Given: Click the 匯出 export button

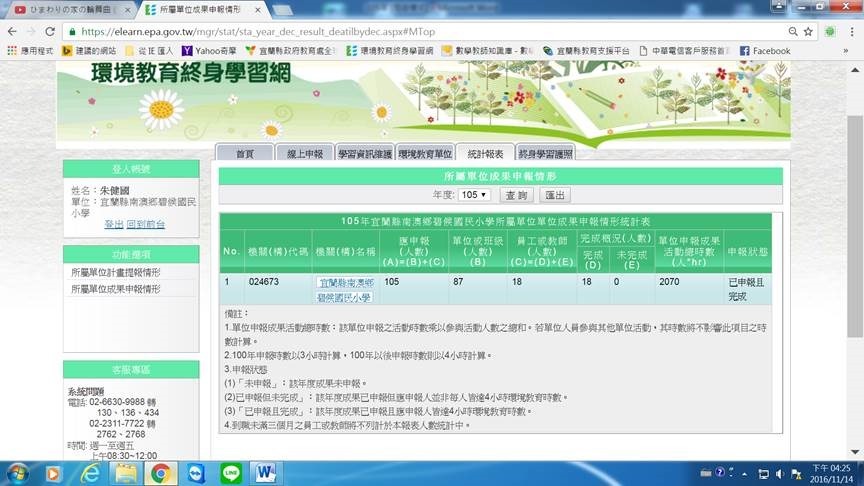Looking at the screenshot, I should pos(555,194).
